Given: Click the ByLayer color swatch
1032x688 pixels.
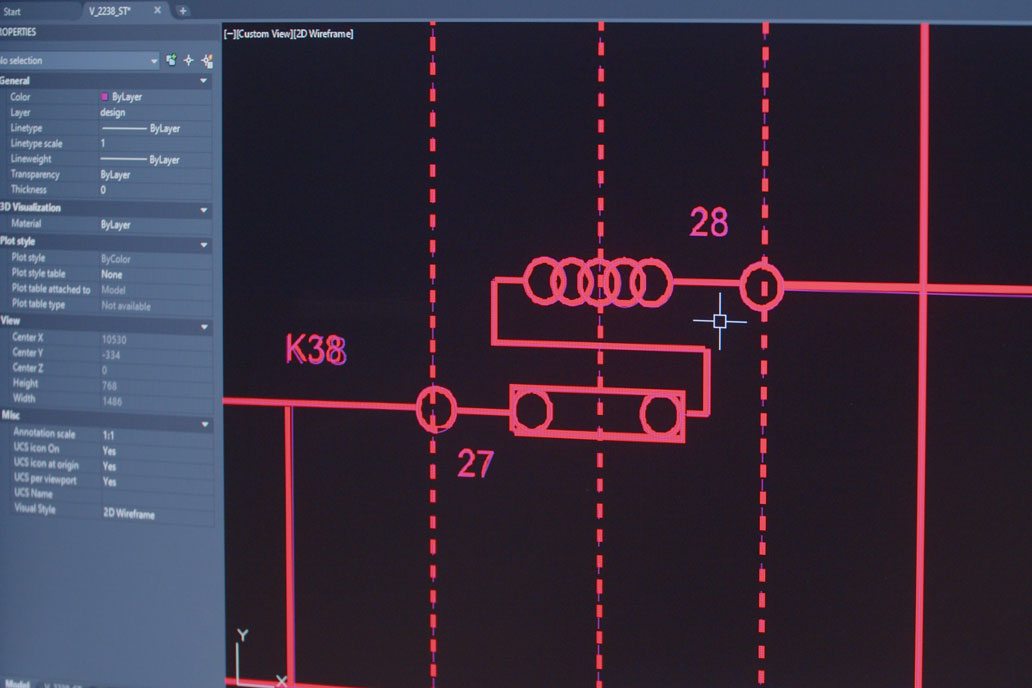Looking at the screenshot, I should click(103, 96).
